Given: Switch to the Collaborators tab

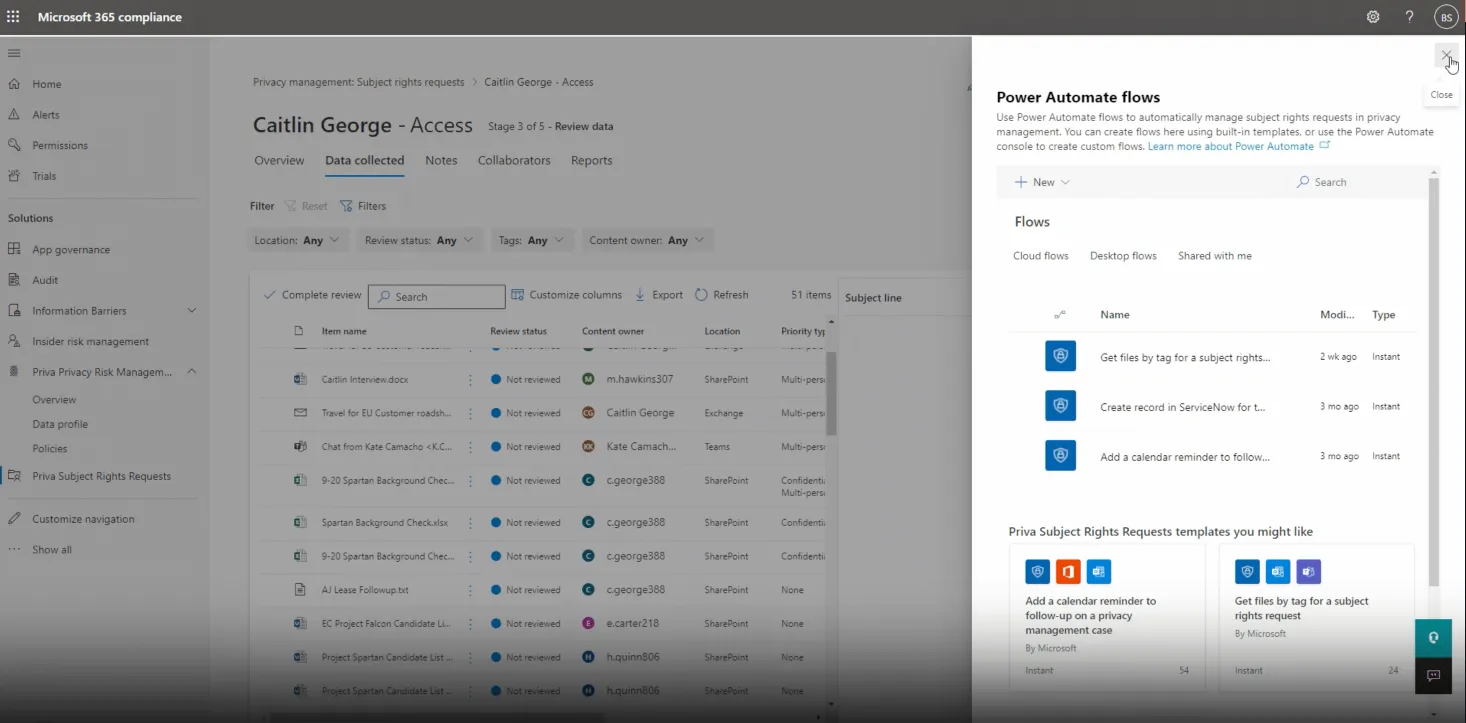Looking at the screenshot, I should (514, 160).
